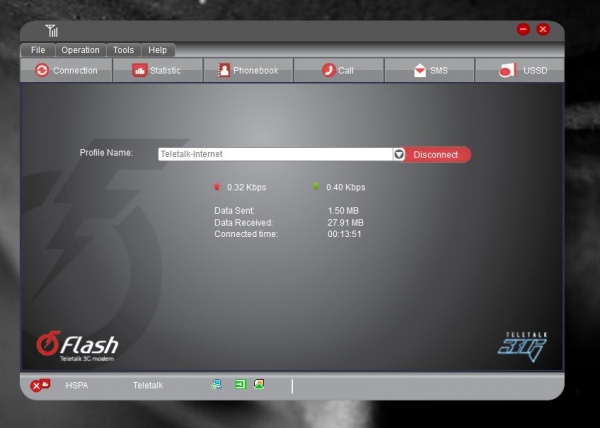
Task: Click the Flash Teletalk 3G modem logo
Action: click(77, 346)
